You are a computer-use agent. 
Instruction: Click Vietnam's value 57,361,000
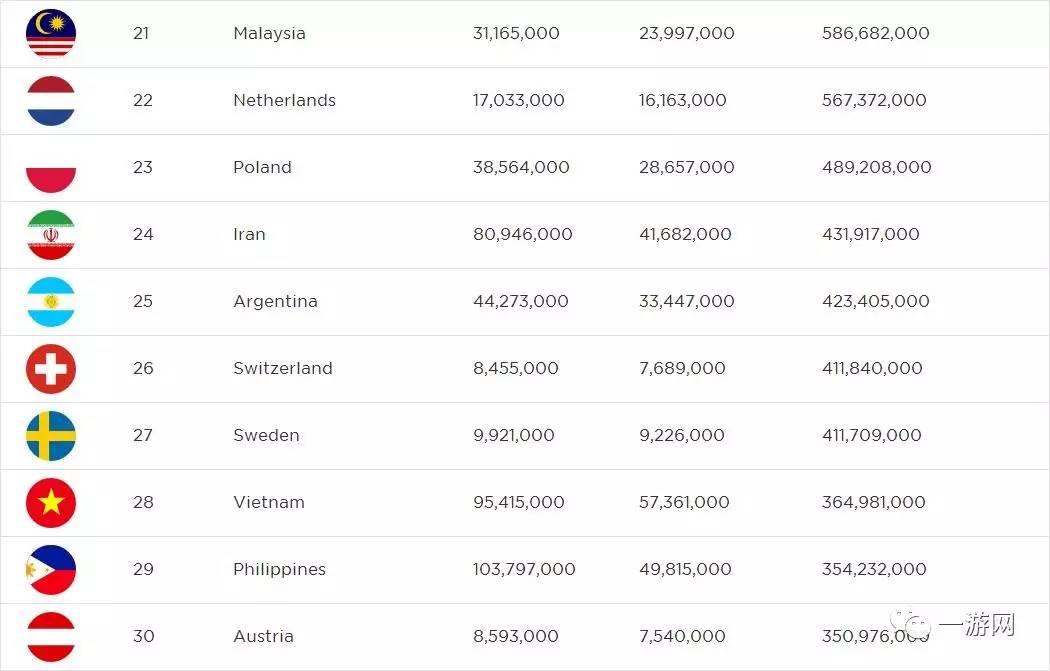(684, 502)
